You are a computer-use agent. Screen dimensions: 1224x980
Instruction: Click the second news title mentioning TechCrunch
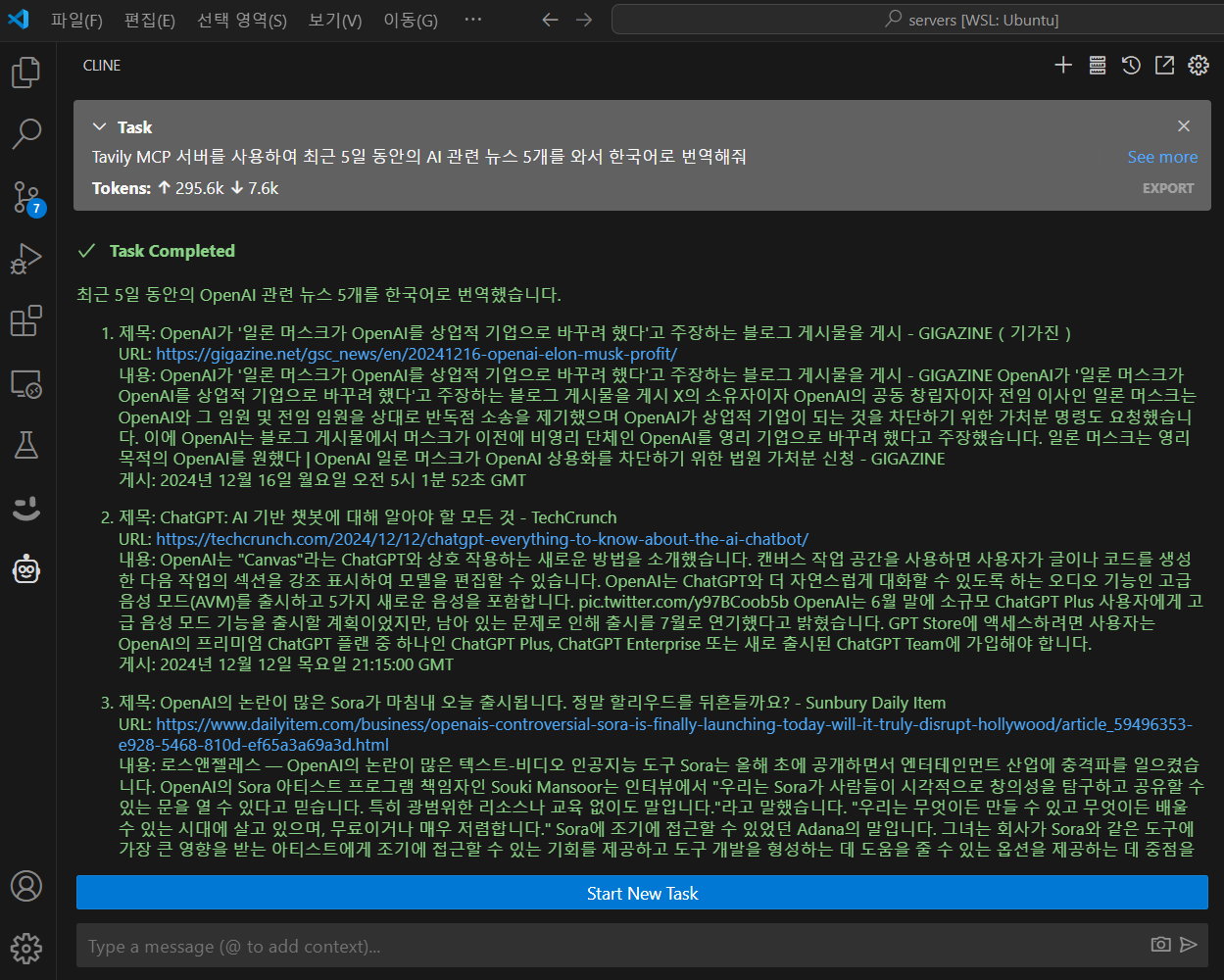(x=367, y=517)
